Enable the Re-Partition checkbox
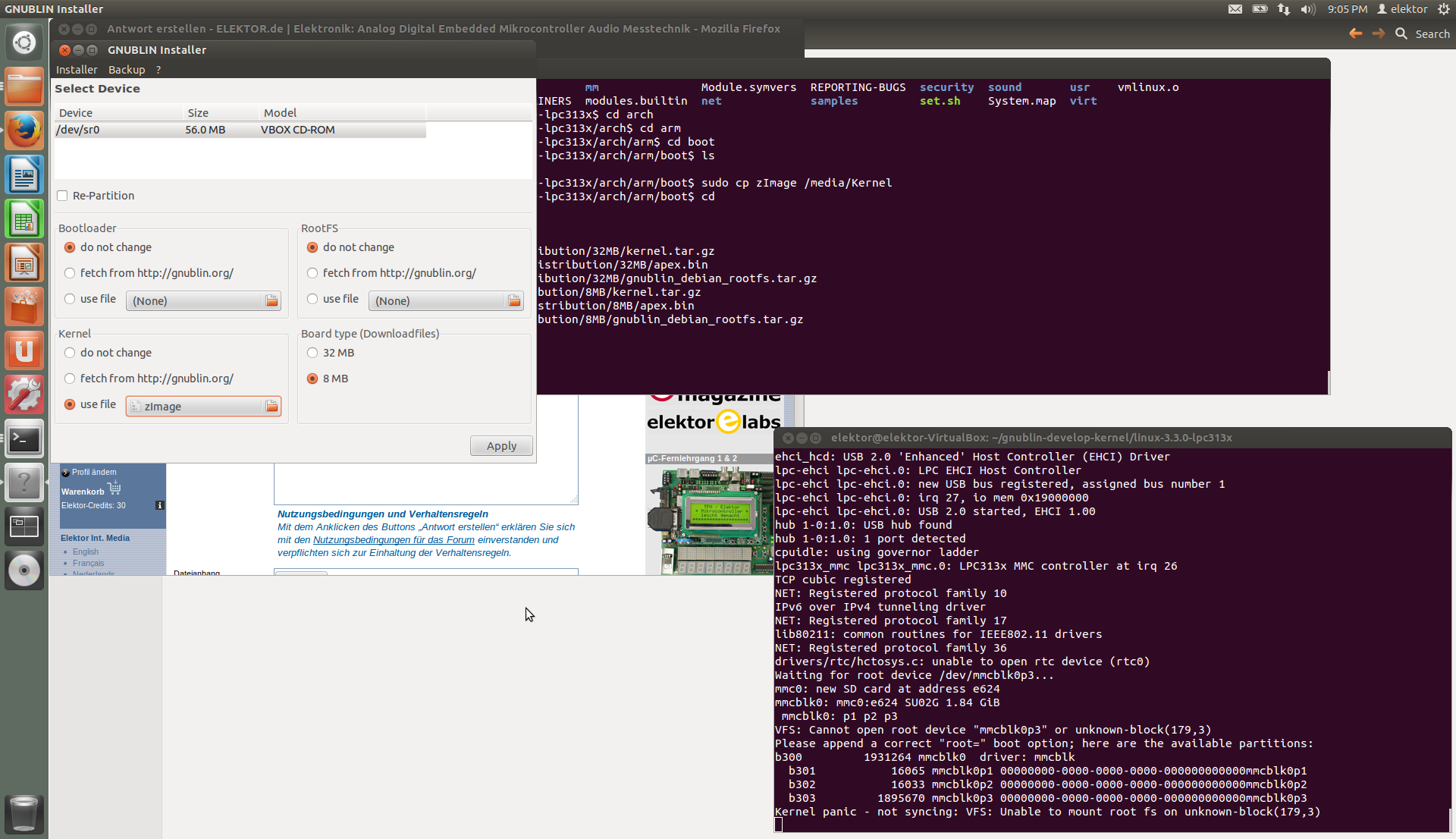The width and height of the screenshot is (1456, 839). coord(63,196)
